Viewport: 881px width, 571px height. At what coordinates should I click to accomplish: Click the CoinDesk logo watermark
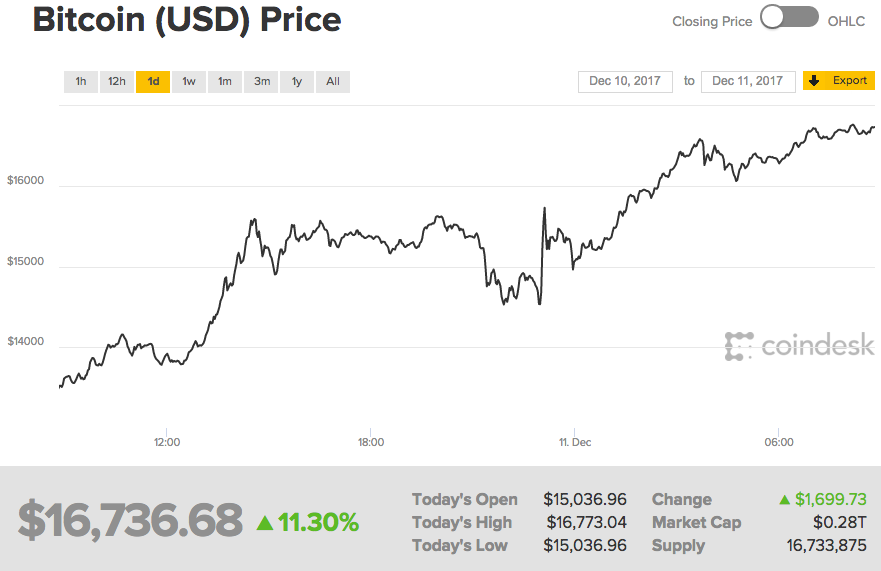coord(799,346)
